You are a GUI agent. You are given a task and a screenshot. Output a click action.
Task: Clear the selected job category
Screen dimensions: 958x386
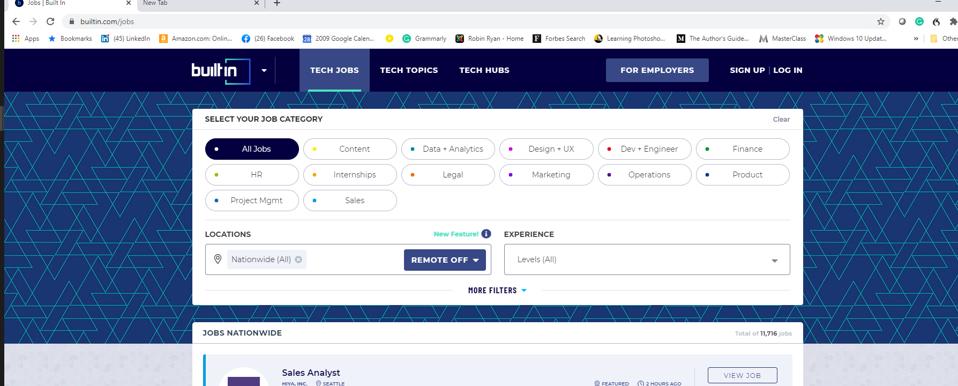click(781, 120)
